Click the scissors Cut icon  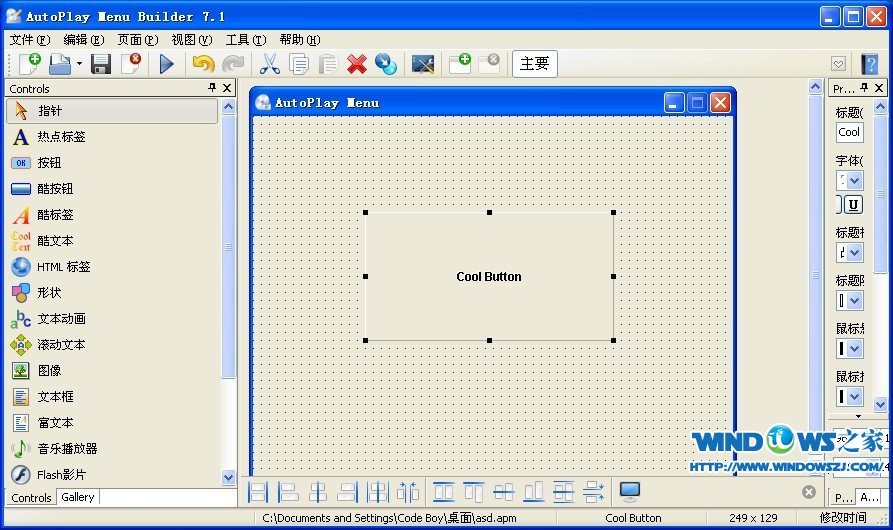[269, 64]
